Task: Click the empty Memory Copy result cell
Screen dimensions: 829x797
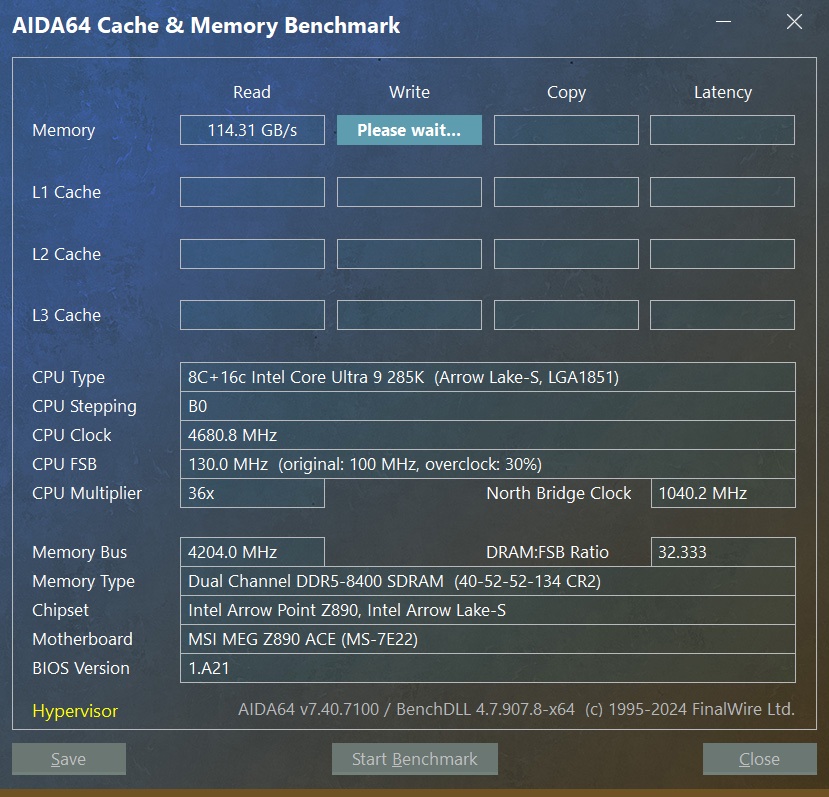Action: point(566,130)
